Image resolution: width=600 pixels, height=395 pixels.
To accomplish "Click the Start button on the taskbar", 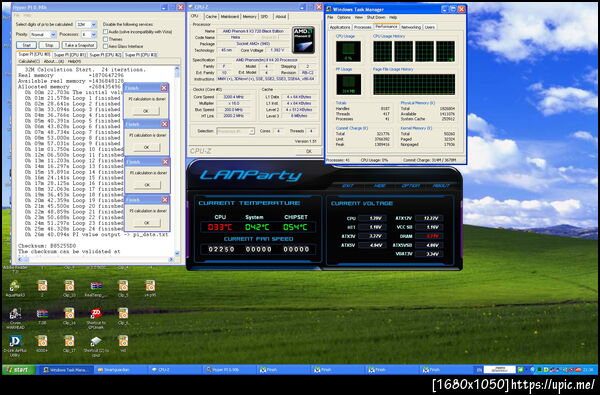I will [x=19, y=370].
